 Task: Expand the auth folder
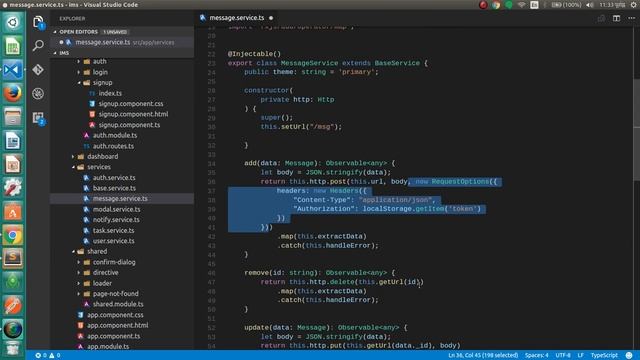pyautogui.click(x=79, y=61)
